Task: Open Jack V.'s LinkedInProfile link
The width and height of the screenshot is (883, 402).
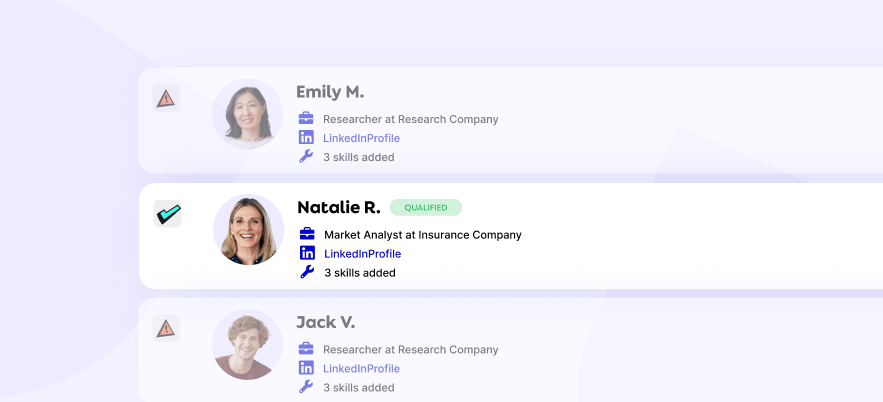Action: pyautogui.click(x=361, y=369)
